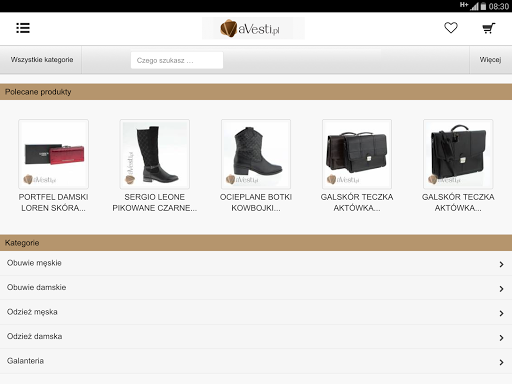Image resolution: width=512 pixels, height=384 pixels.
Task: Open Sergio Leone pikowane boot thumbnail
Action: tap(155, 154)
